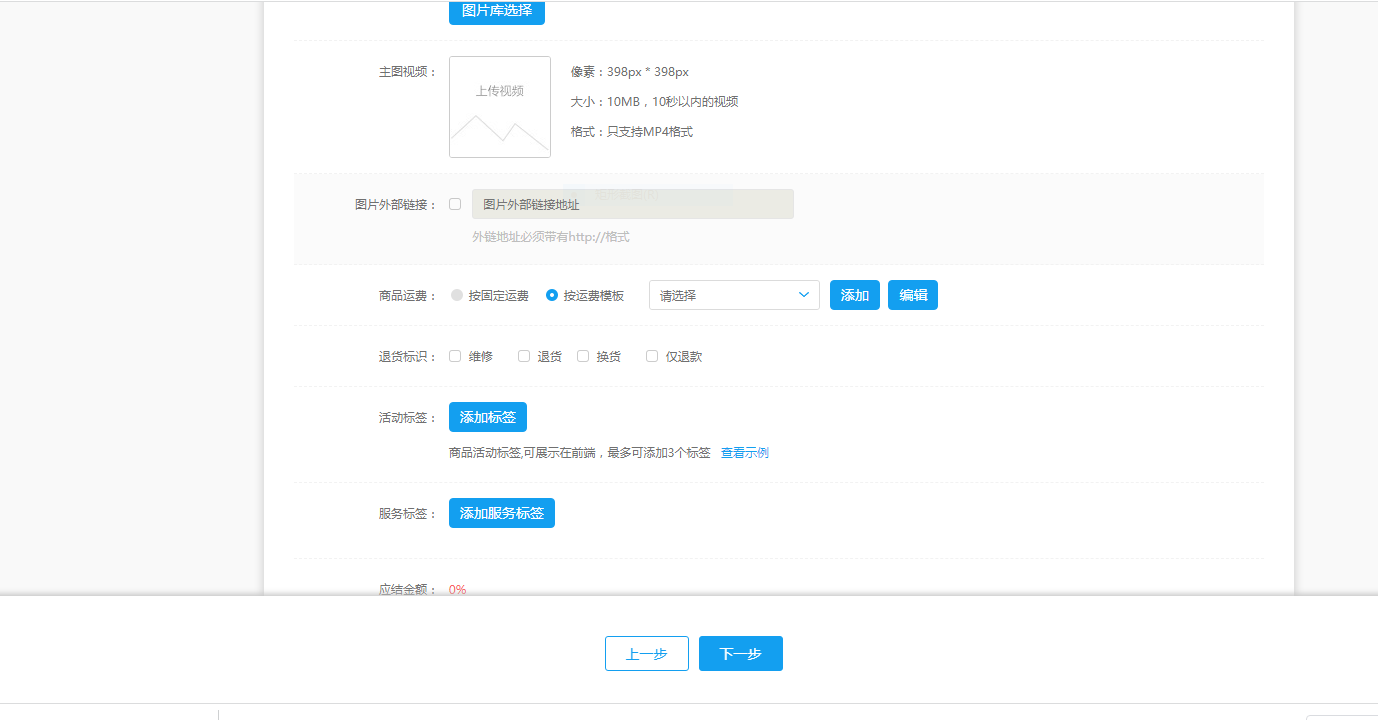Focus the 图片外部链接地址 input field
1378x720 pixels.
pos(632,204)
